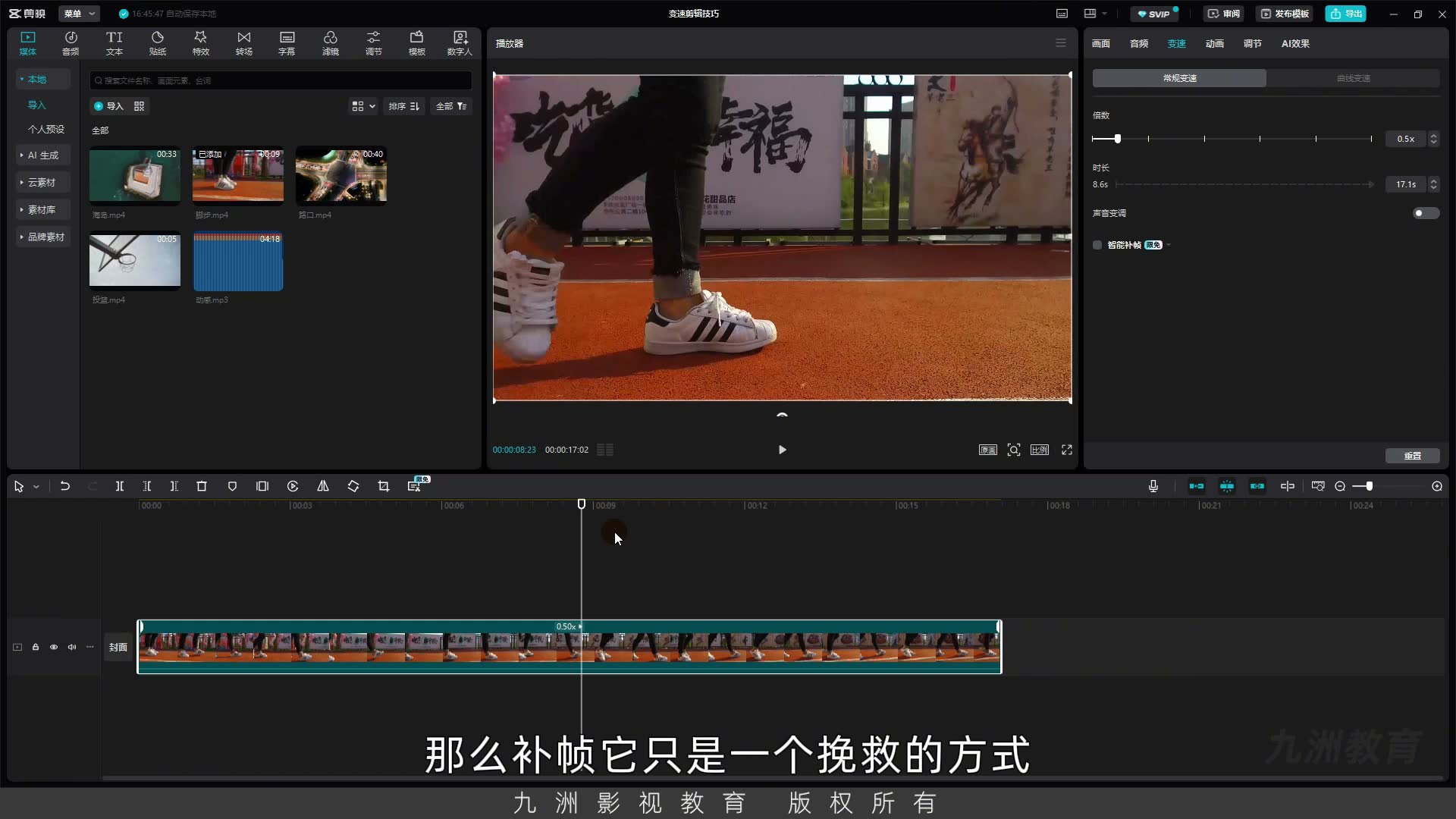
Task: Switch to the 画面 tab
Action: tap(1101, 43)
